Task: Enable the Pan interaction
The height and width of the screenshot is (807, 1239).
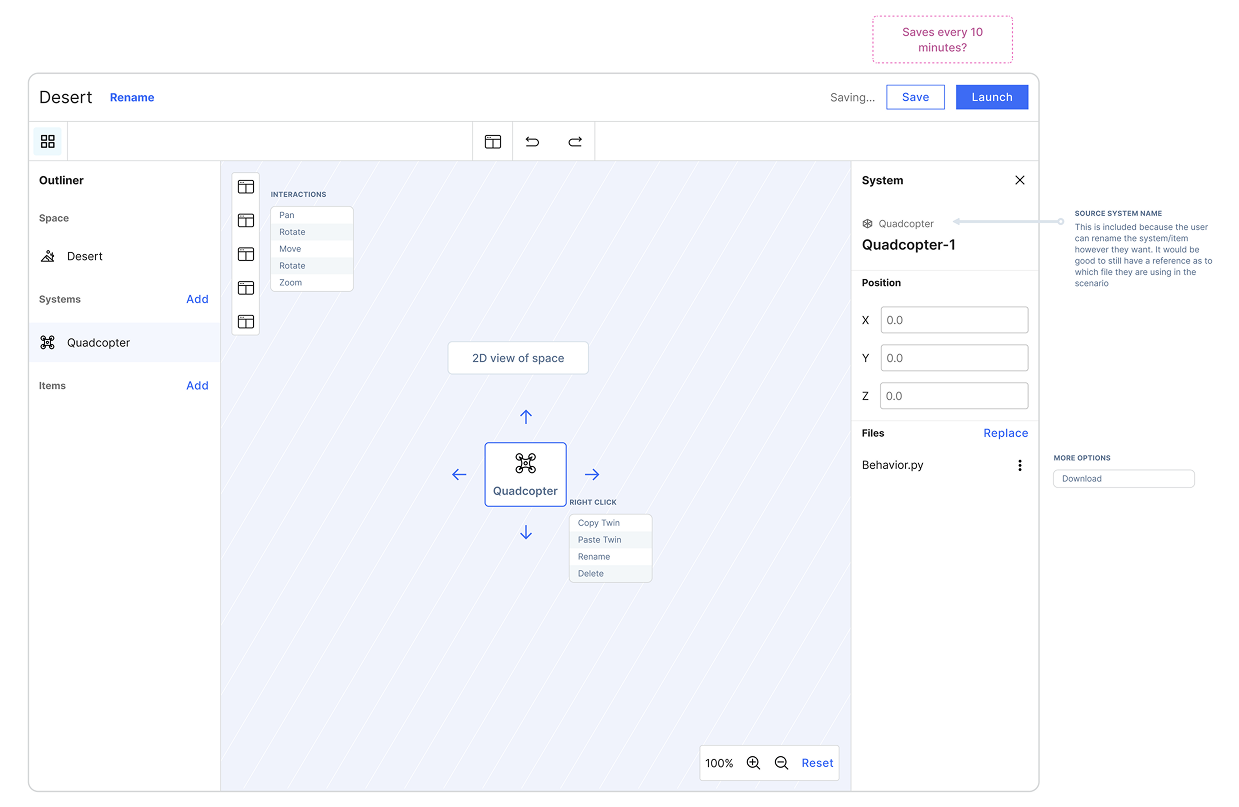Action: [311, 214]
